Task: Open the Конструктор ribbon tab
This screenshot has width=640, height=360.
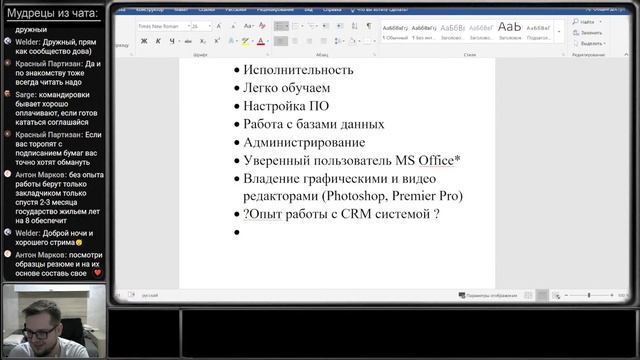Action: pyautogui.click(x=150, y=9)
